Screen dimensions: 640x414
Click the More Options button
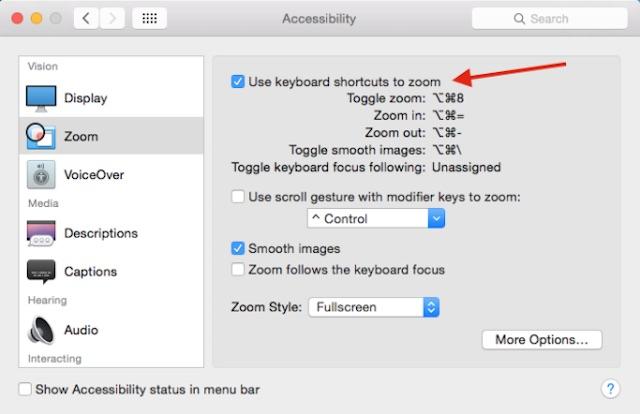(x=542, y=340)
